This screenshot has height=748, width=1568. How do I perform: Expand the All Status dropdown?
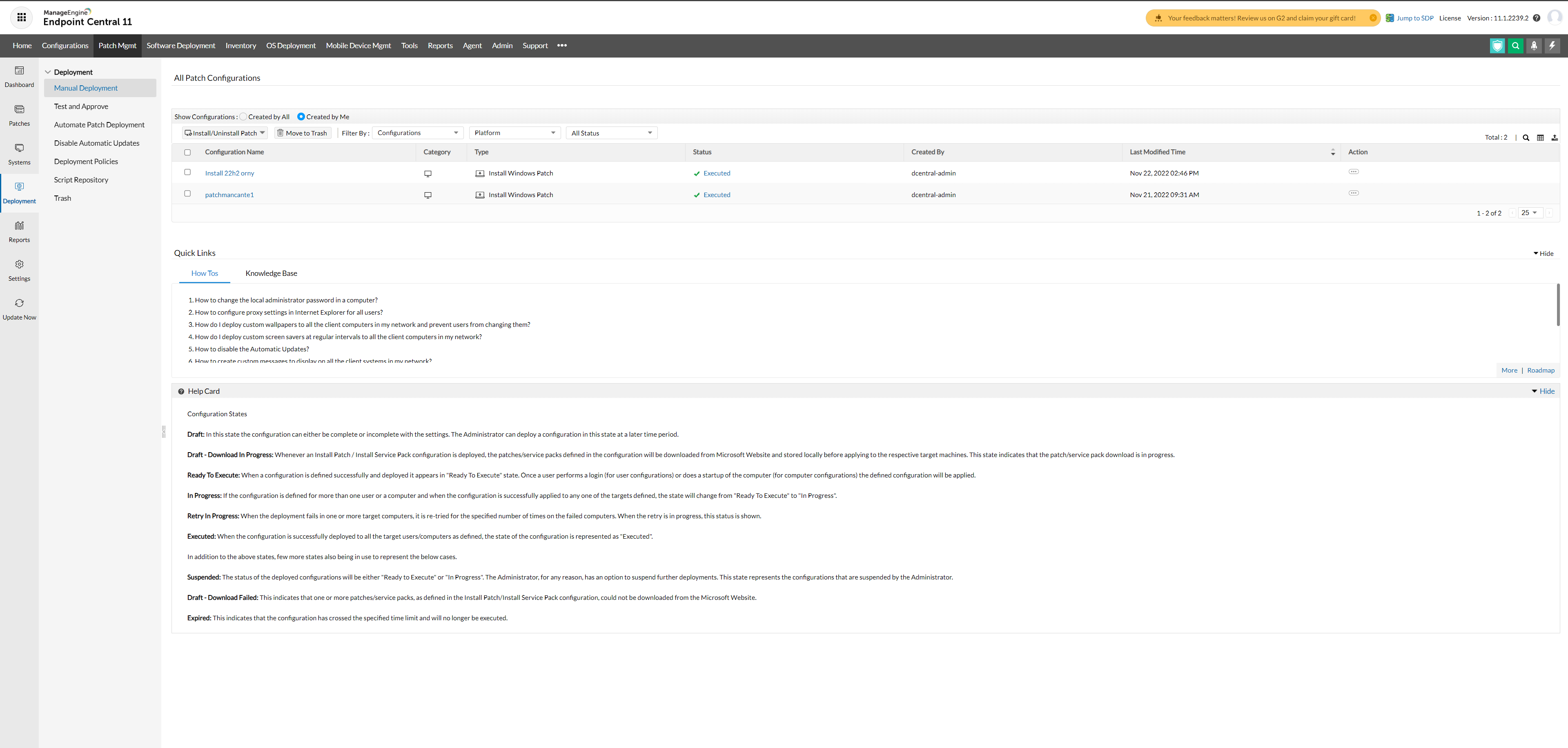[611, 133]
